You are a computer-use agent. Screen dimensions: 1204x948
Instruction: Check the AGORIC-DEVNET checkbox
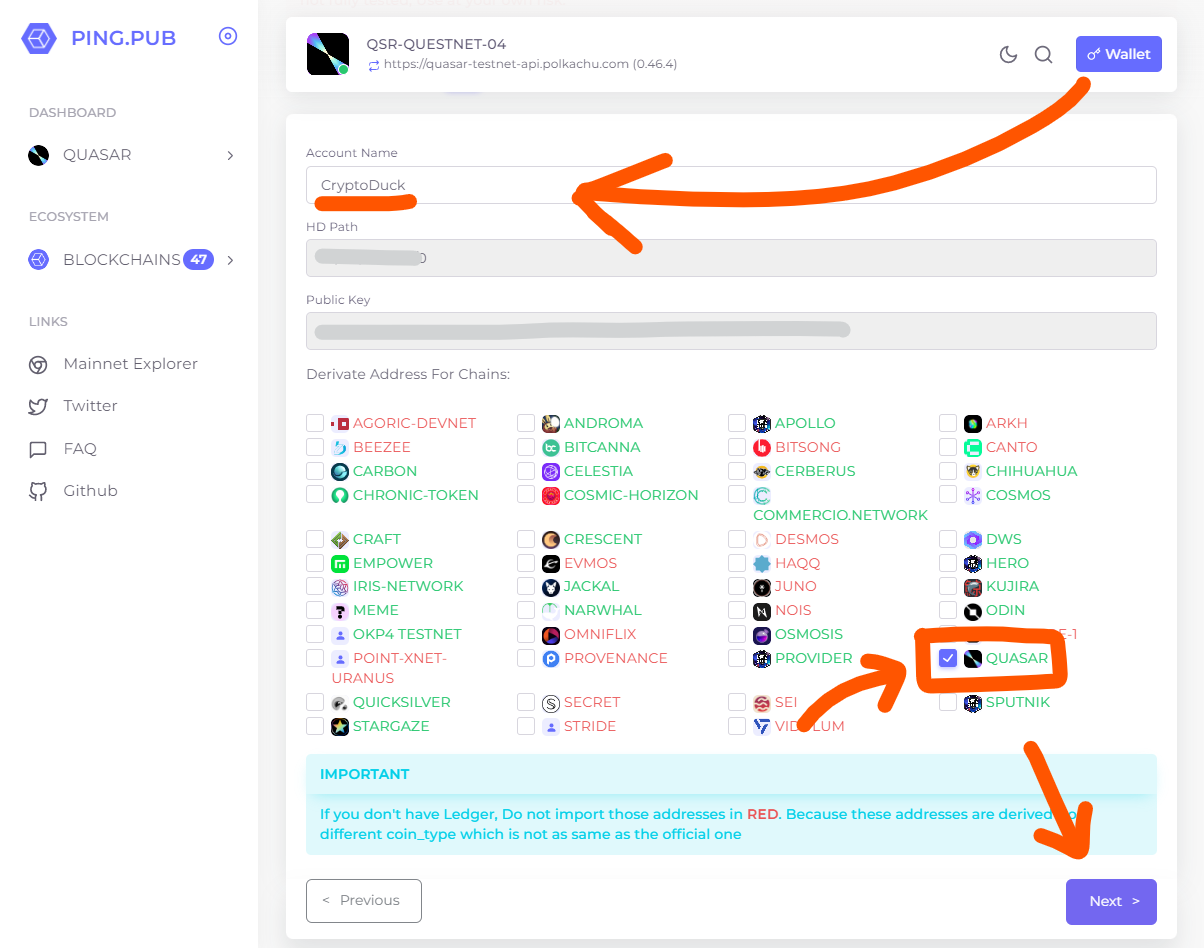click(315, 423)
